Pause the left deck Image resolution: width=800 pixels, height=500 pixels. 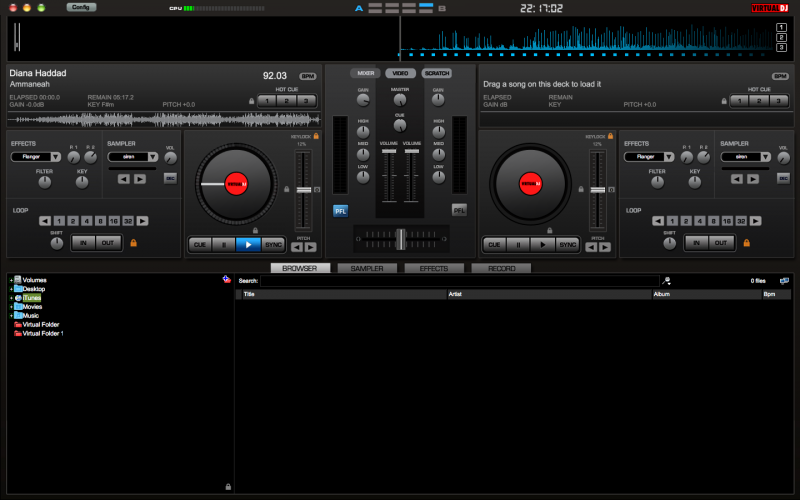(x=223, y=244)
